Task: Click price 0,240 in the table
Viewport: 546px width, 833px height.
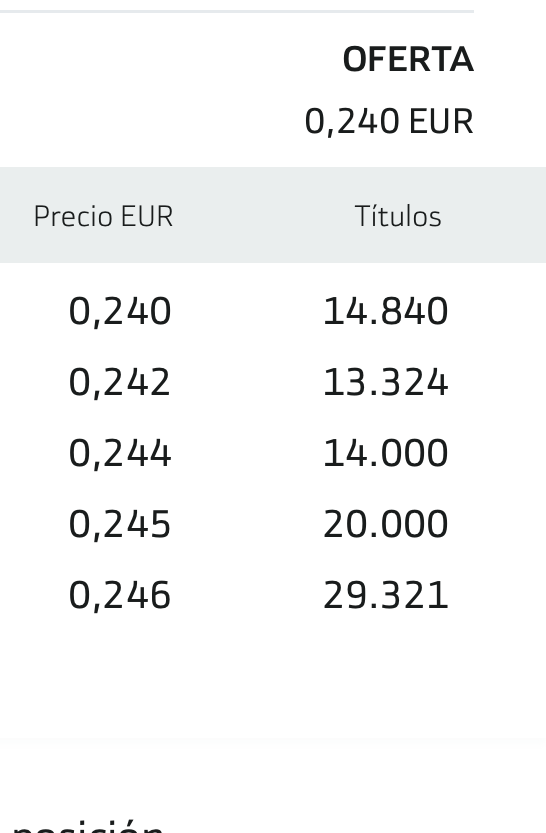Action: 120,311
